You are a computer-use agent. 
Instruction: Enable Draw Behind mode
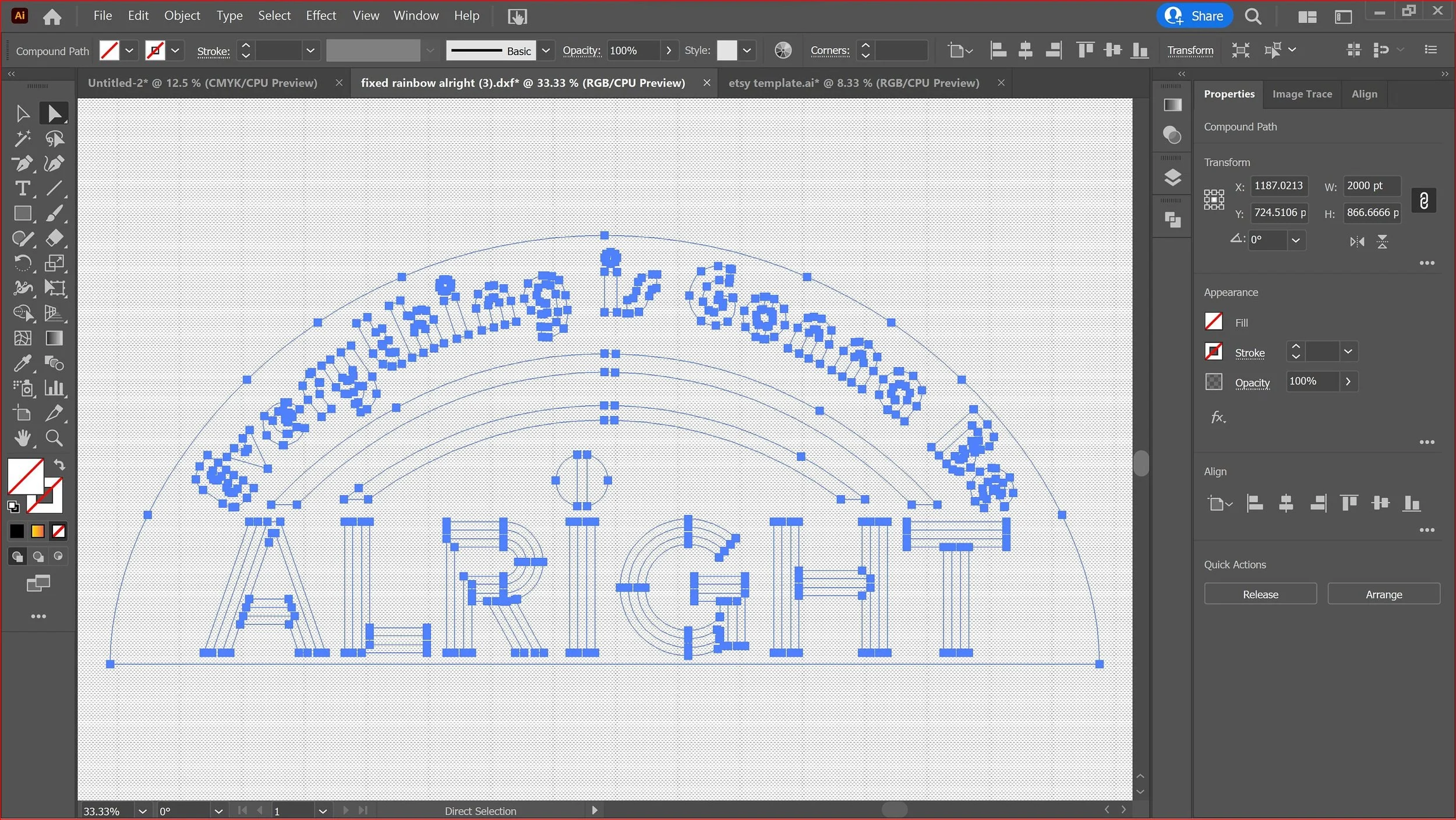coord(38,557)
